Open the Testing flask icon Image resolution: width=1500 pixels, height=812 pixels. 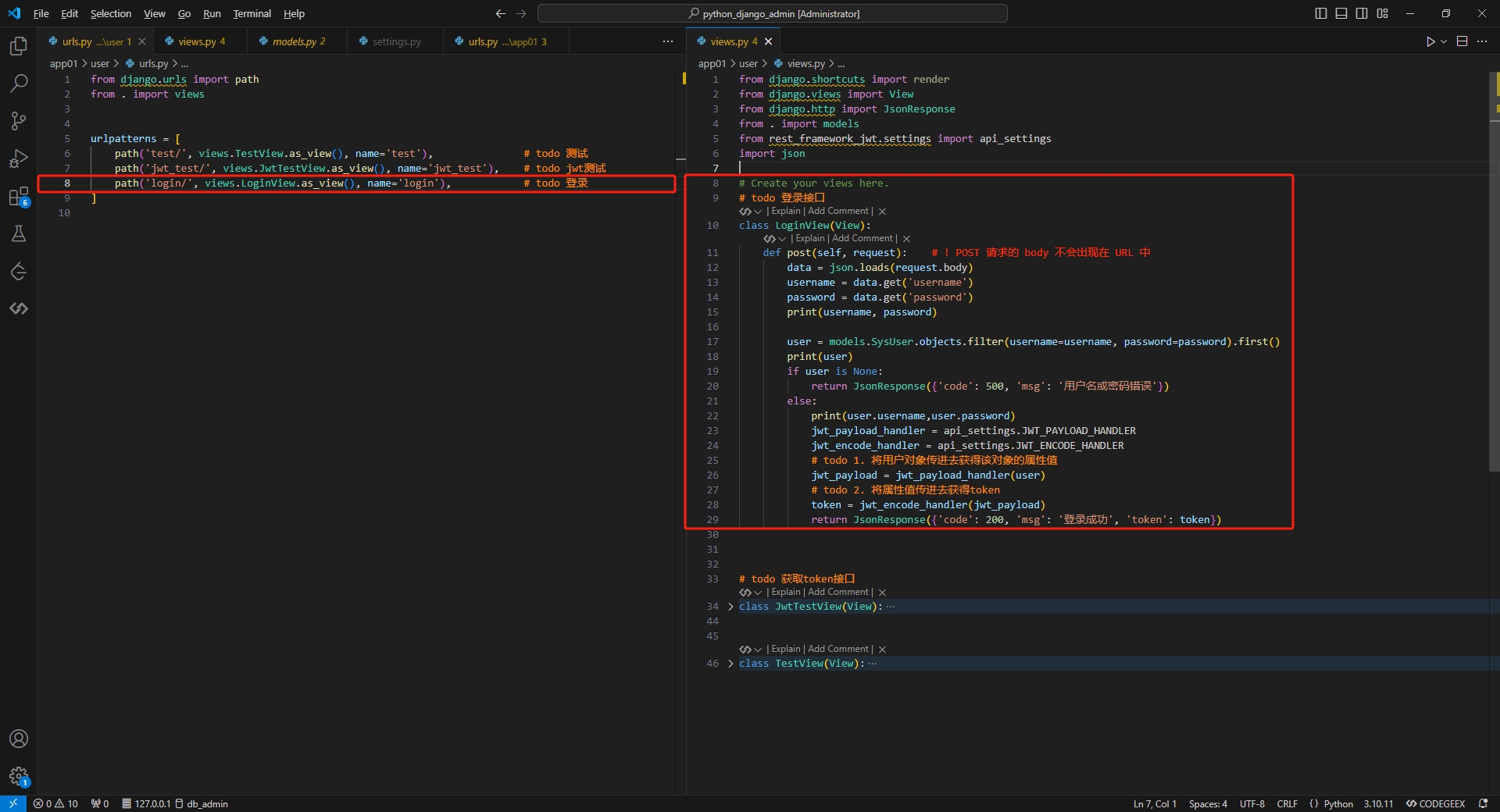pos(19,233)
